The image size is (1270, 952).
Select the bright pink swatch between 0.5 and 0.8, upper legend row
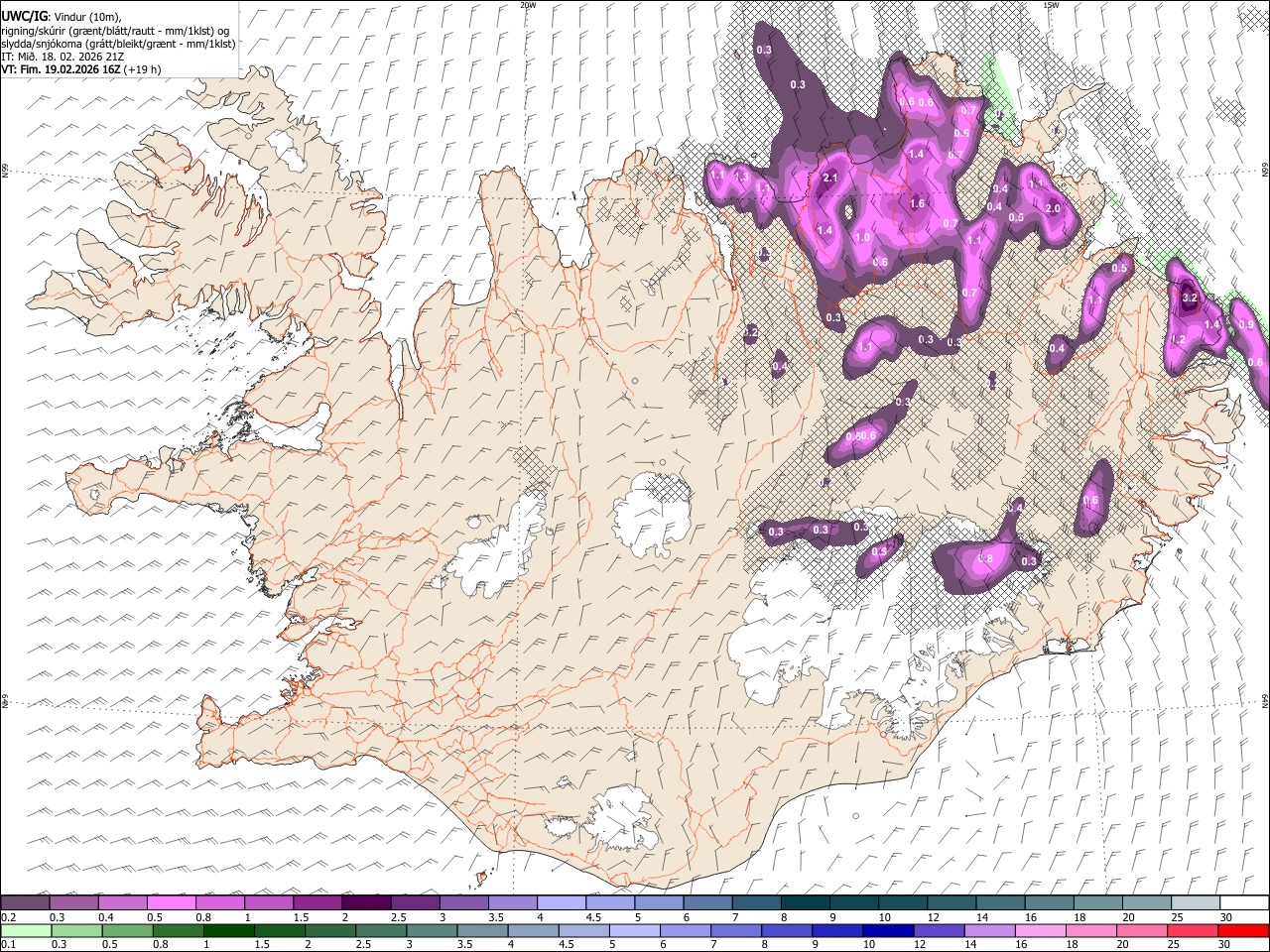click(x=171, y=903)
